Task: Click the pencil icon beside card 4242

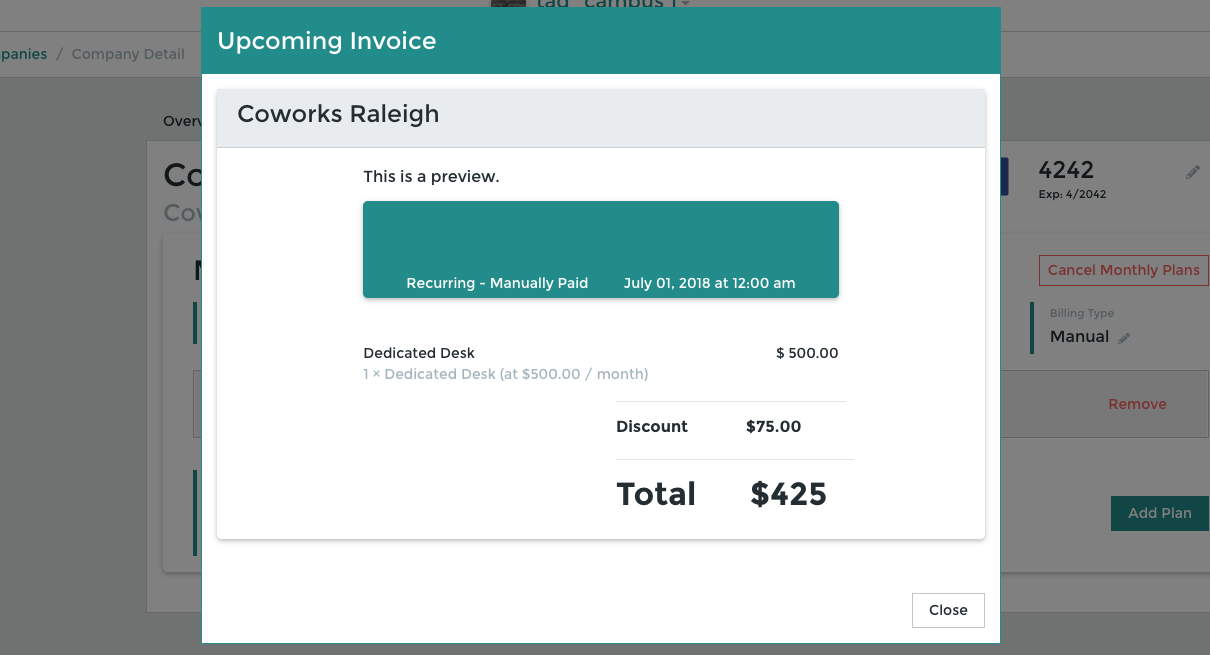Action: click(x=1192, y=173)
